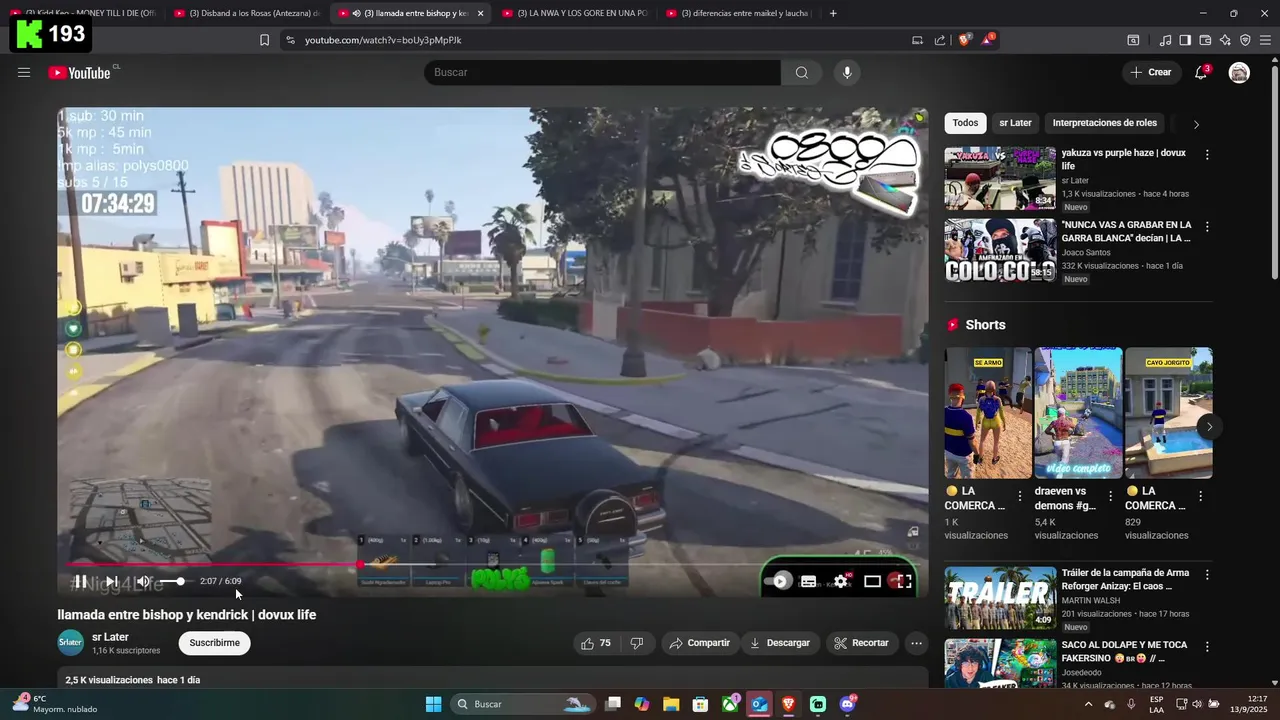Open the Leo AI sparkle icon
Image resolution: width=1280 pixels, height=720 pixels.
coord(1225,40)
